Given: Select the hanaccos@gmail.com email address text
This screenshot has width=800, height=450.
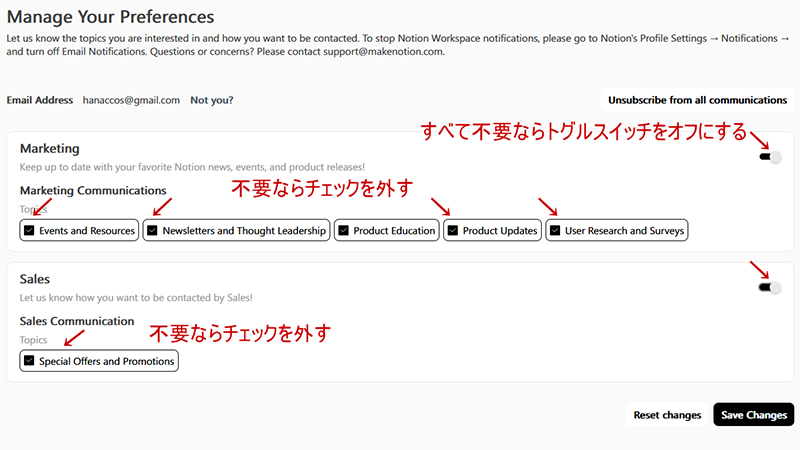Looking at the screenshot, I should click(x=131, y=100).
